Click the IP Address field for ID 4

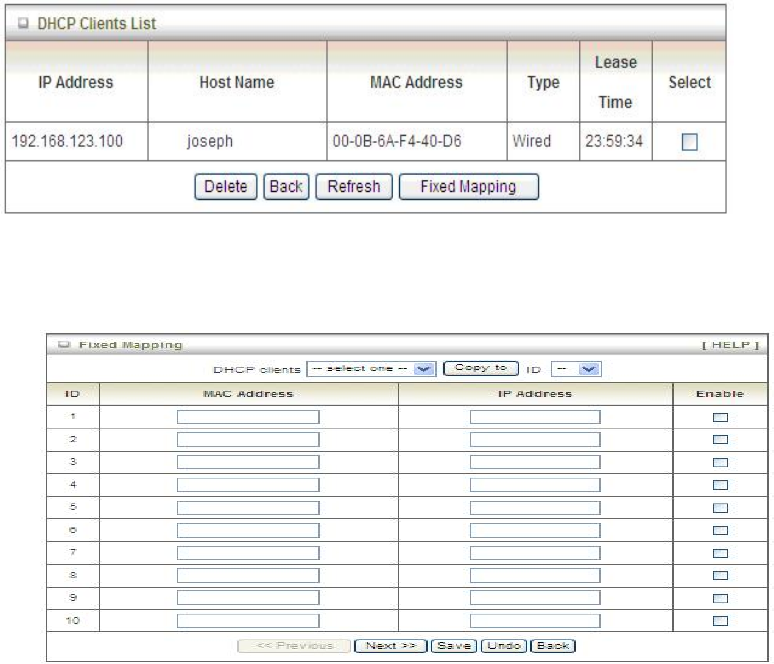(x=535, y=485)
